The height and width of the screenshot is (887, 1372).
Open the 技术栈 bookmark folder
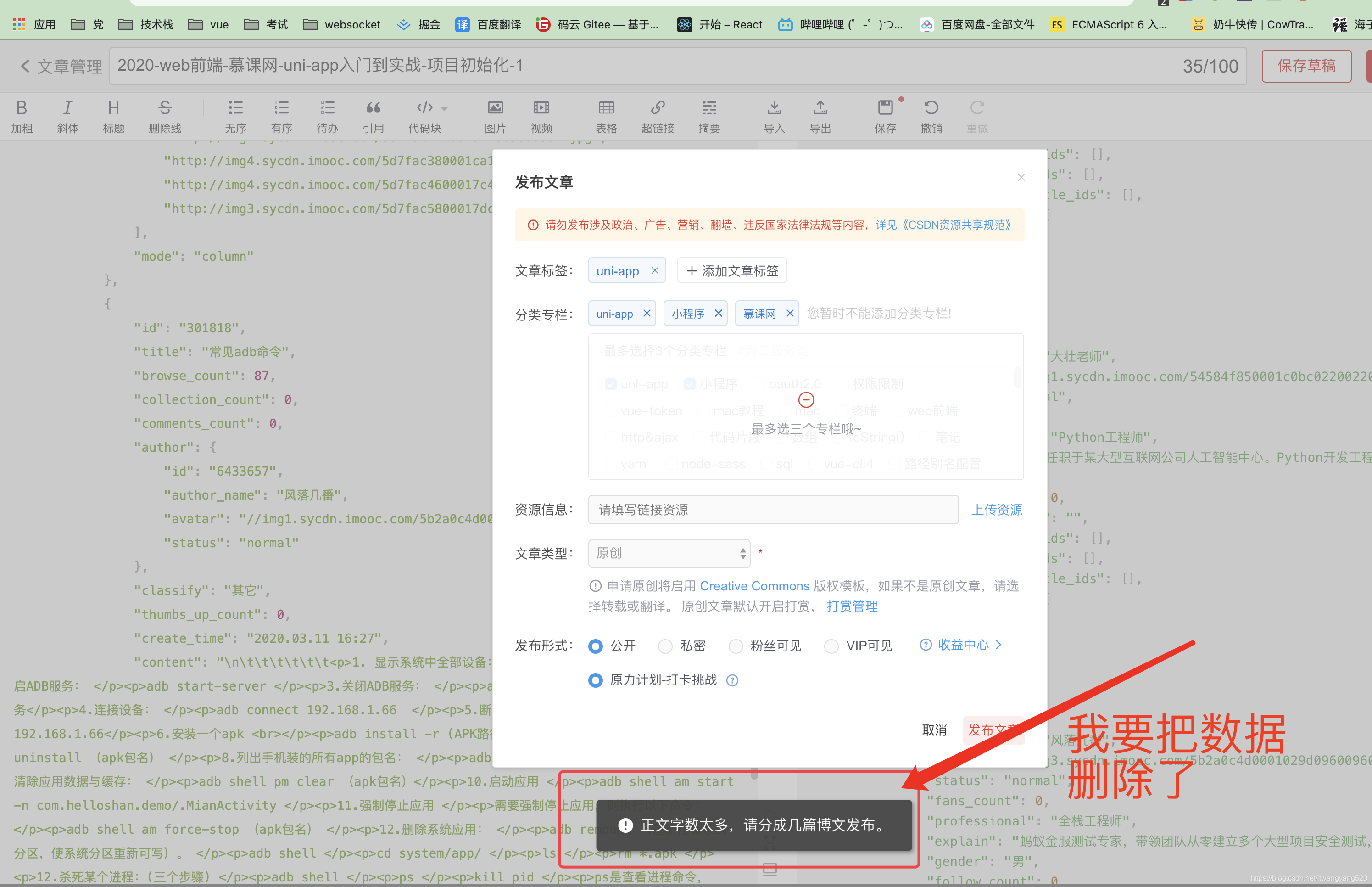(145, 24)
